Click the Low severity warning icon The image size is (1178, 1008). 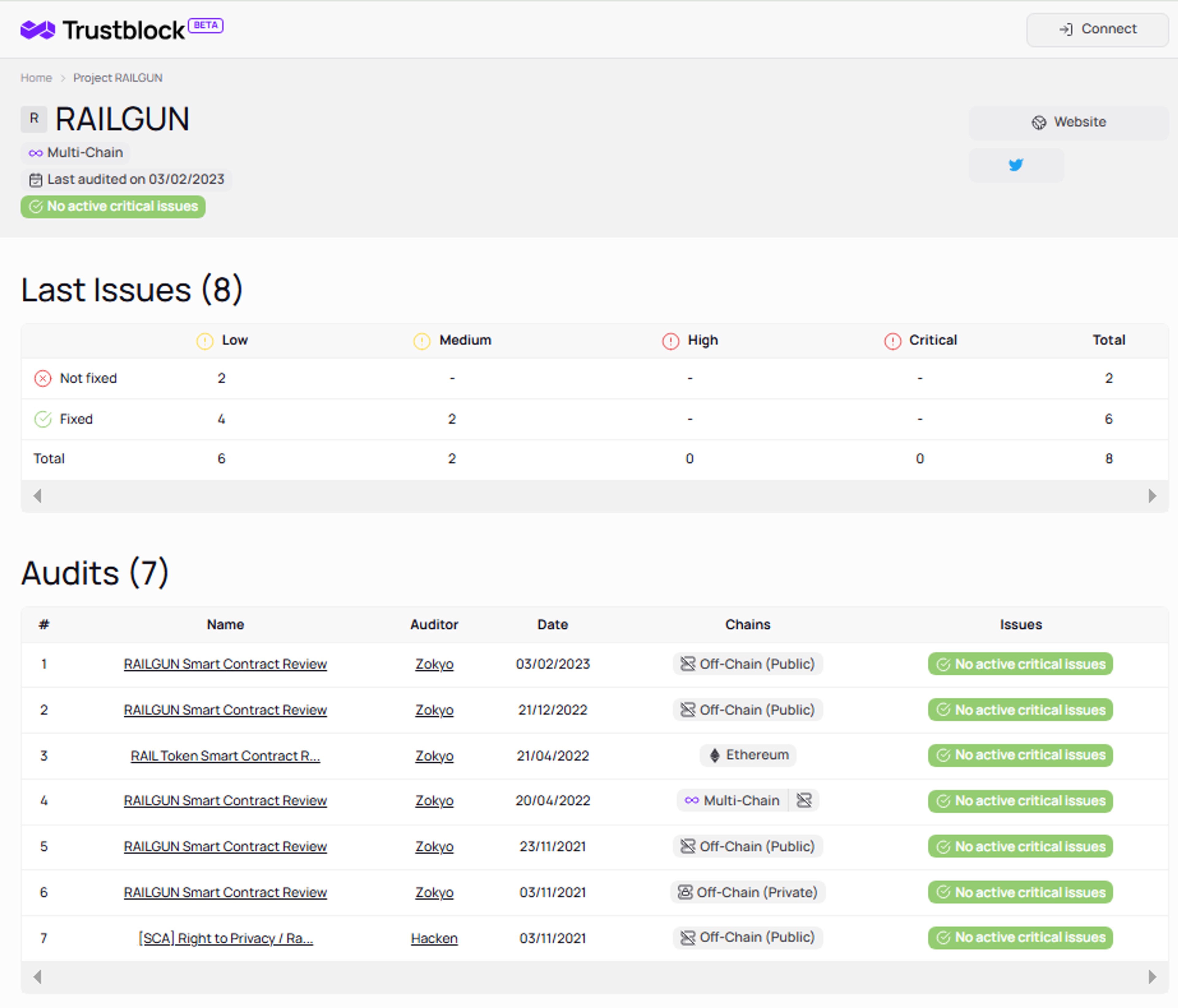pyautogui.click(x=205, y=341)
